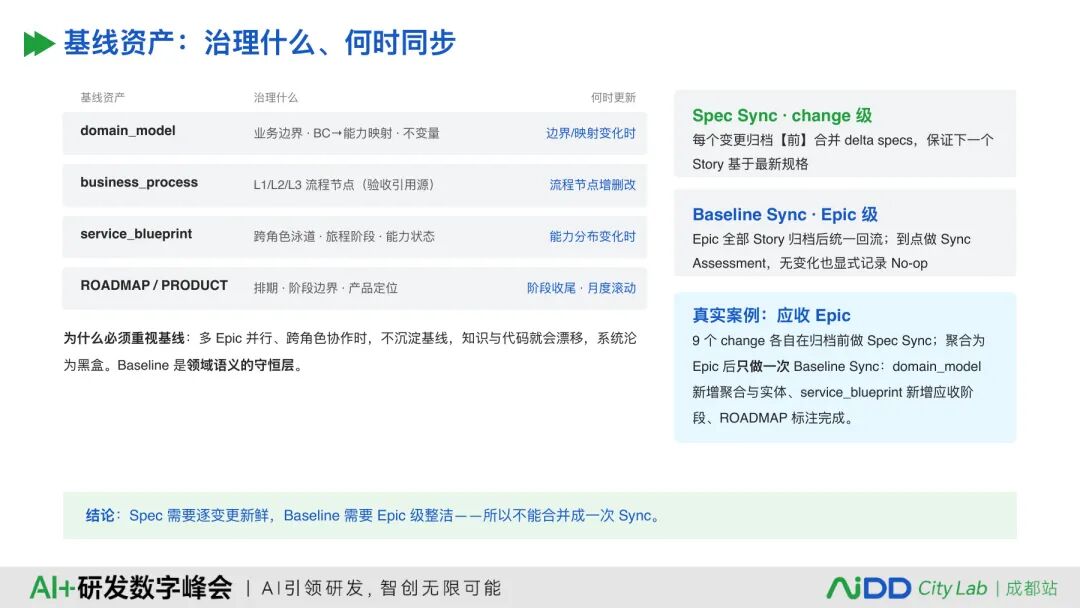Image resolution: width=1080 pixels, height=608 pixels.
Task: Select the ROADMAP / PRODUCT row label
Action: click(154, 285)
